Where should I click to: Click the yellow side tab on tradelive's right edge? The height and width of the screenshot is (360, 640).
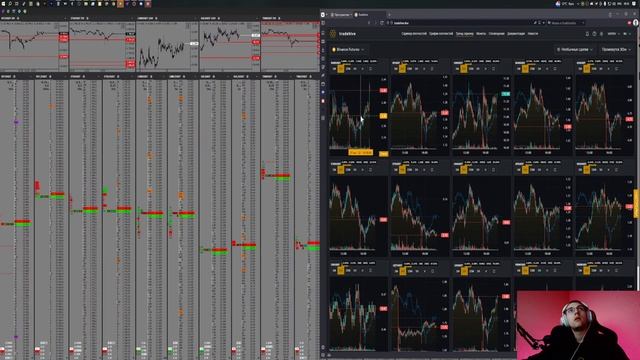[636, 203]
